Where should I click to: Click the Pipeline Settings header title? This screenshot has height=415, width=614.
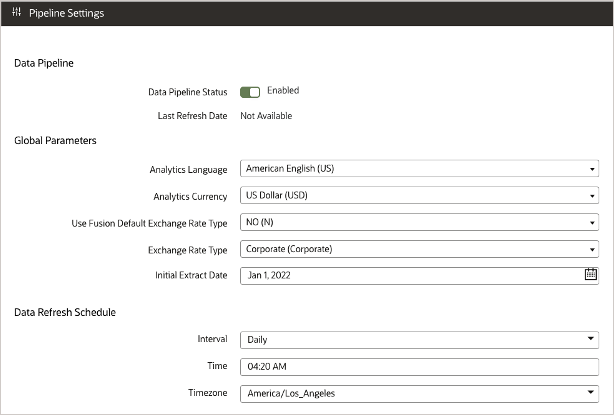(x=67, y=13)
